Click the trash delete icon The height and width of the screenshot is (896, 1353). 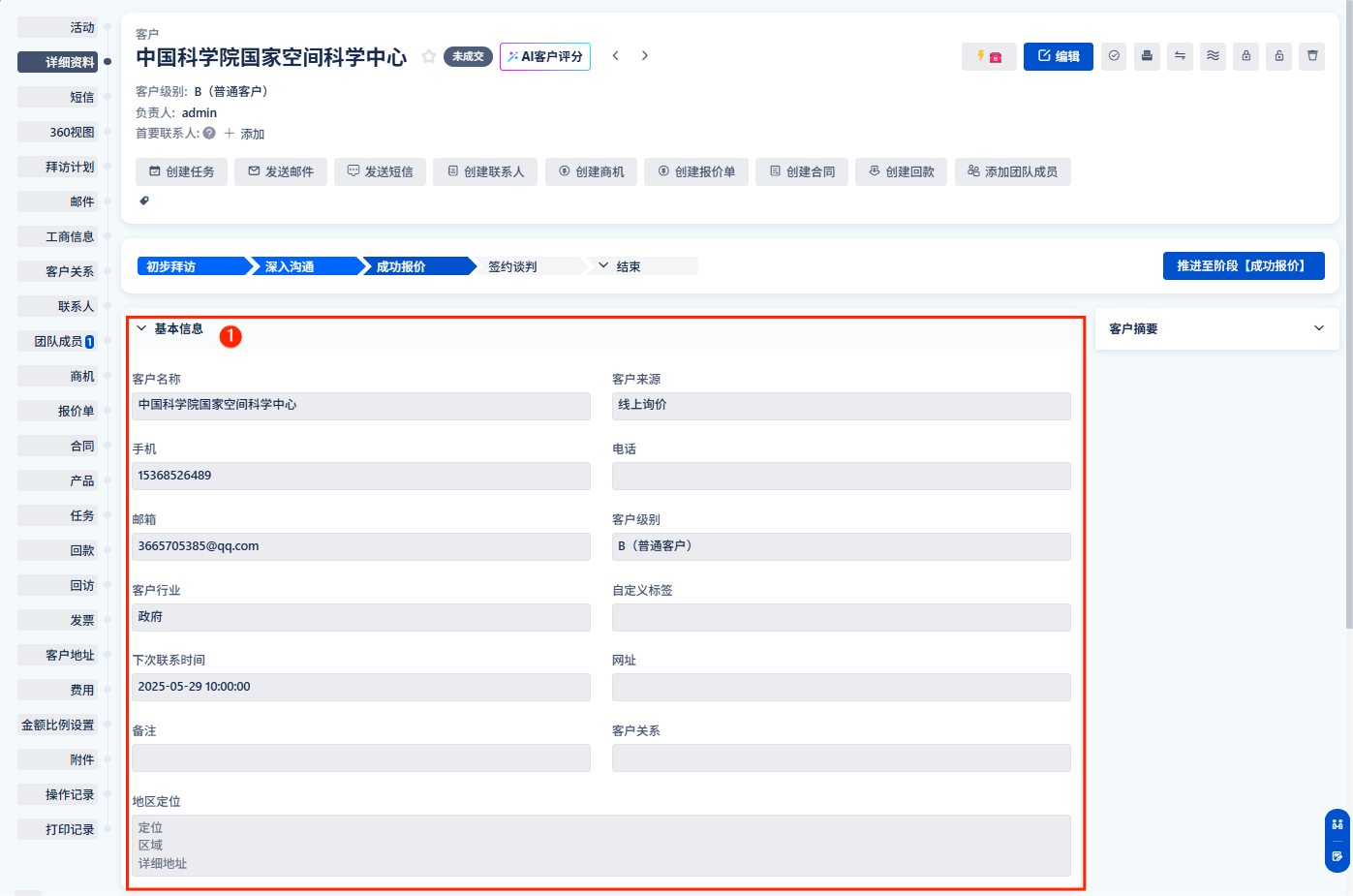[x=1312, y=56]
